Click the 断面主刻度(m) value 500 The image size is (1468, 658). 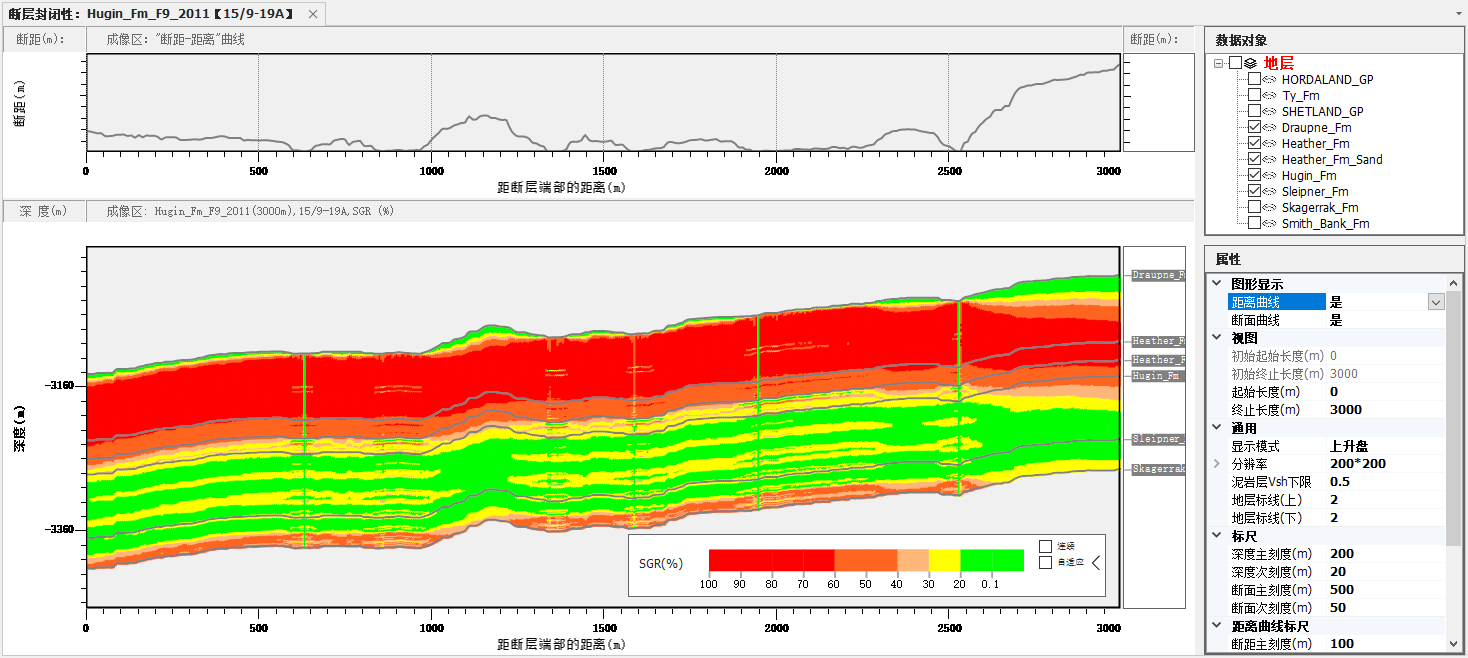pos(1342,590)
